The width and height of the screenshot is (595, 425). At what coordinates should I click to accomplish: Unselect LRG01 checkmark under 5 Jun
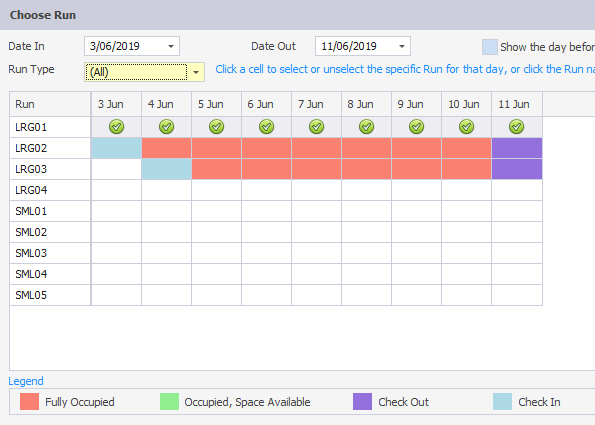point(217,127)
